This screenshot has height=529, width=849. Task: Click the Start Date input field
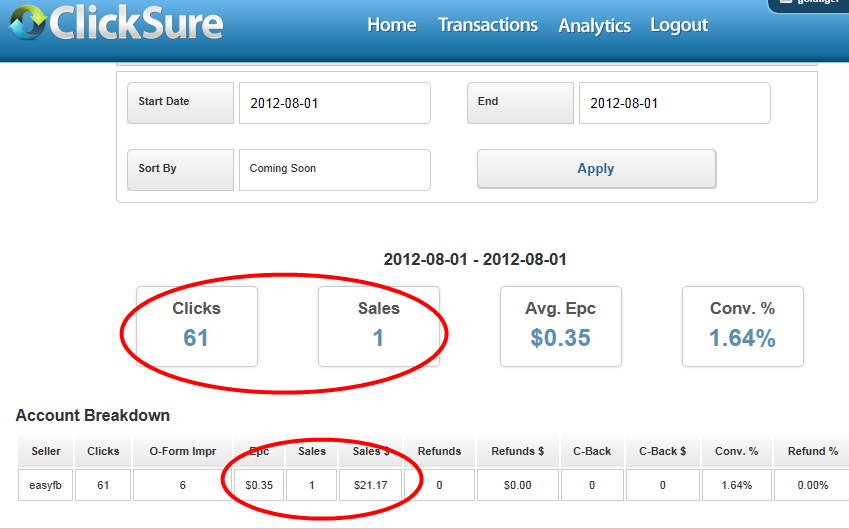coord(335,103)
